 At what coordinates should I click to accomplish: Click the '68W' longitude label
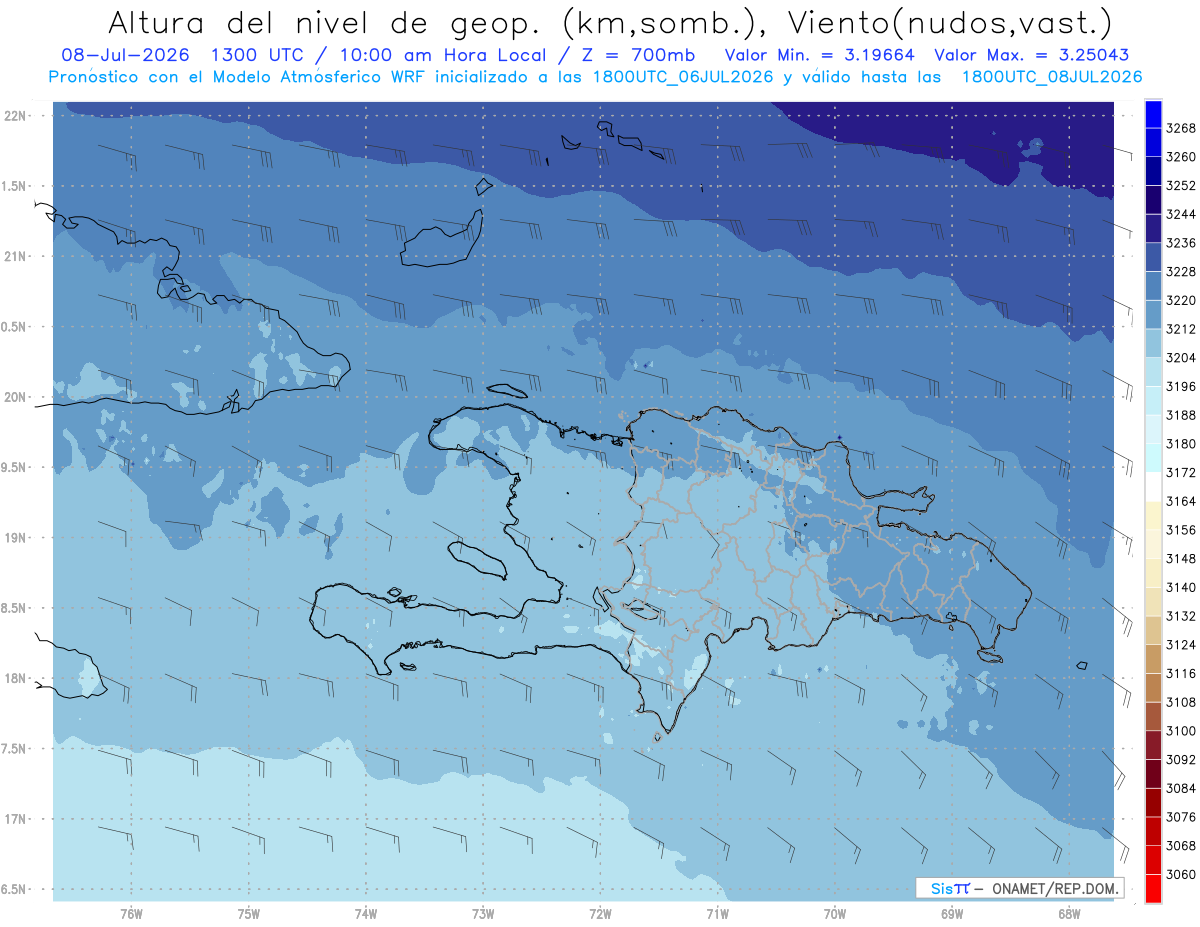point(1069,914)
